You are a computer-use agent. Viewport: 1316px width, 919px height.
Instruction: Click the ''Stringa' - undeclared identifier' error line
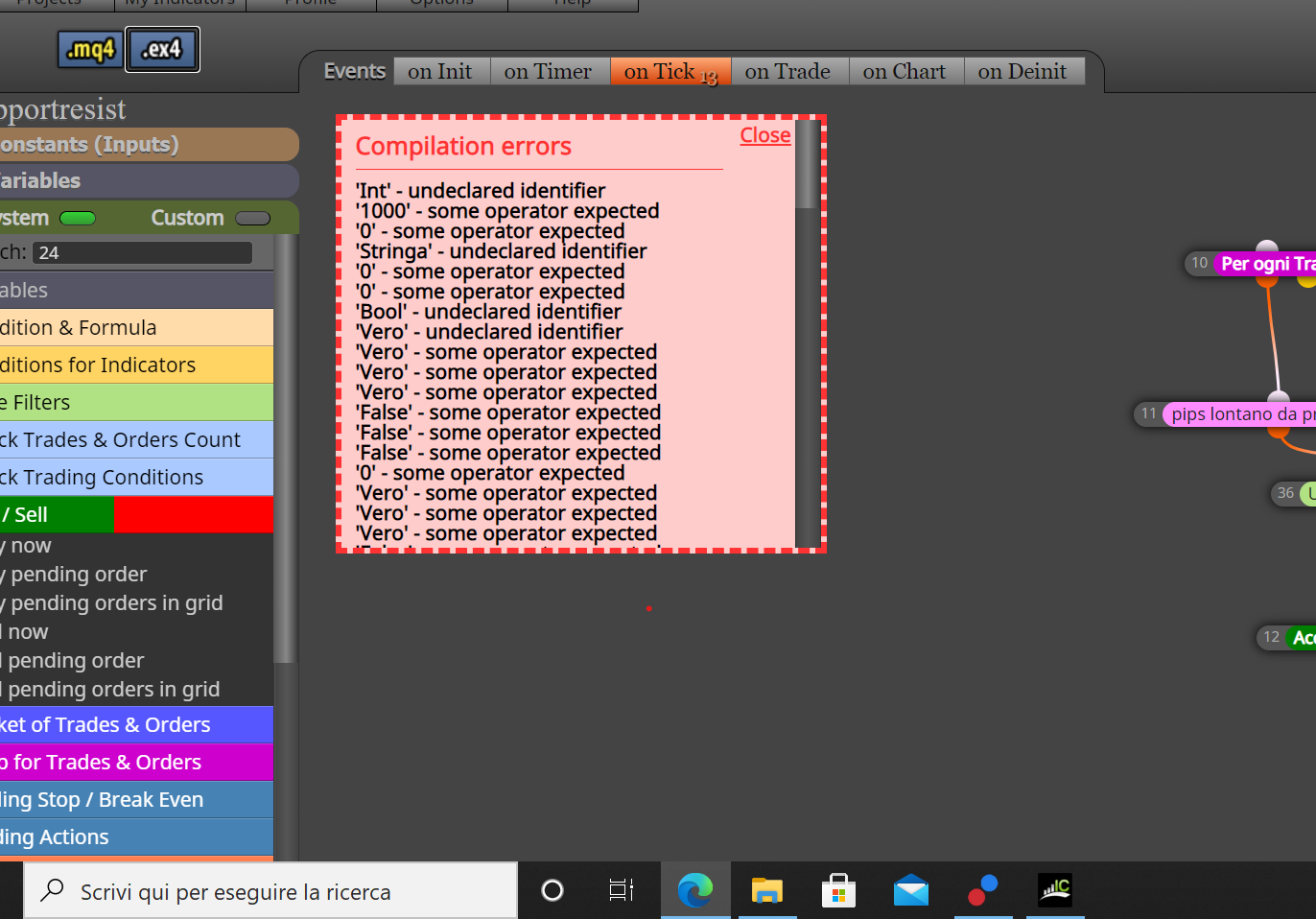[502, 251]
